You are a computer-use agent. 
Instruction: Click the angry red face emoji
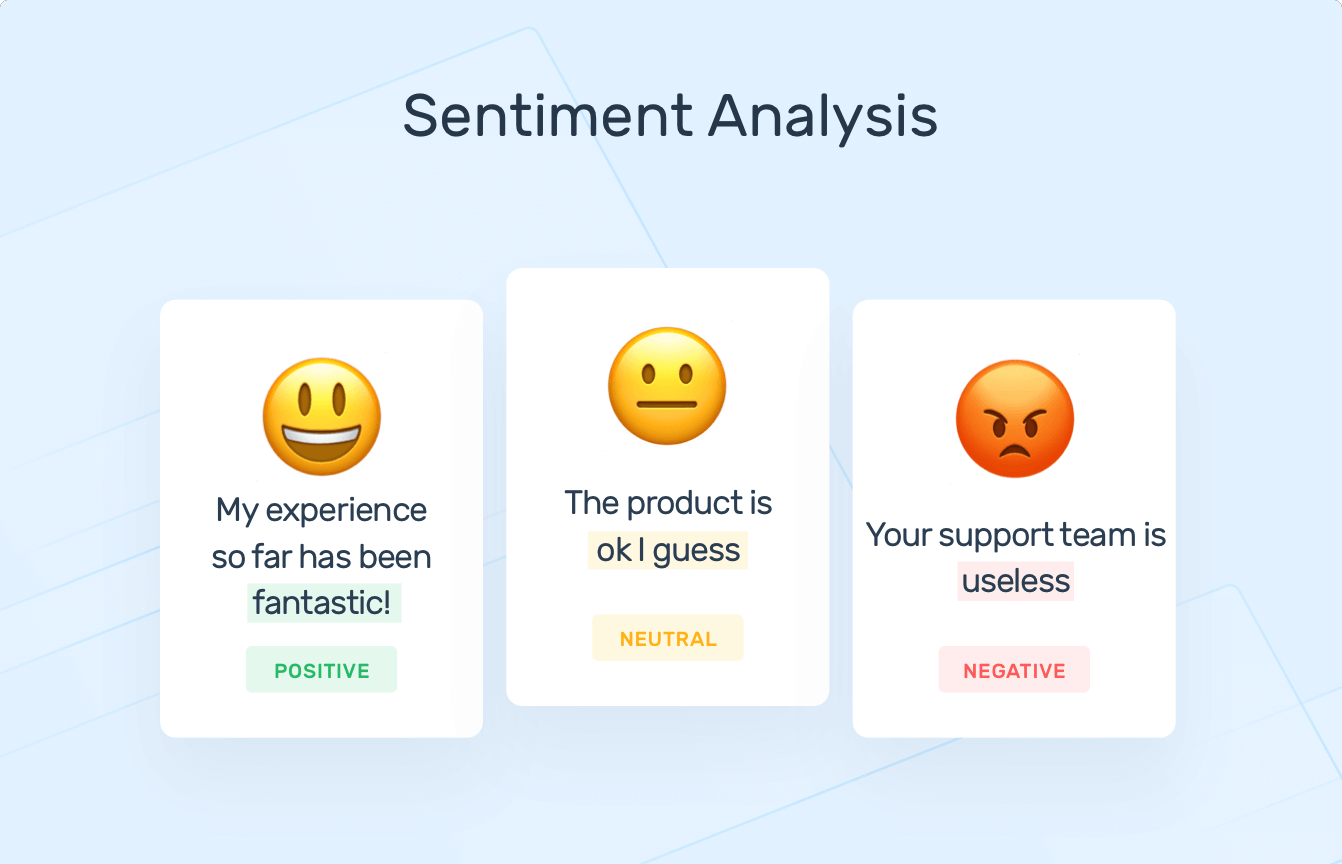[x=1014, y=418]
